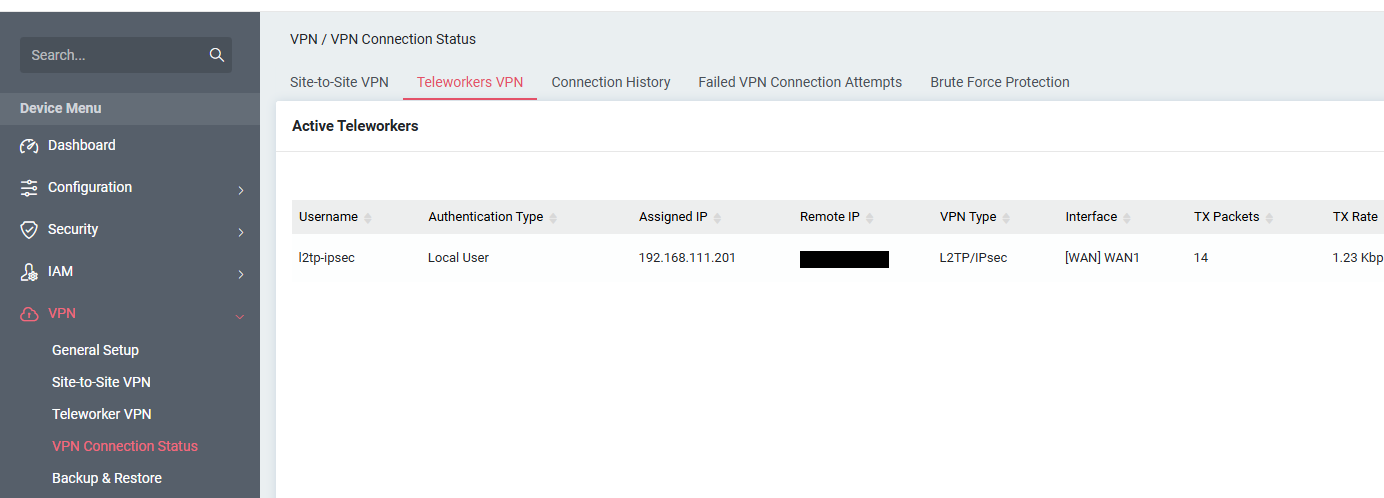Click the Security shield icon
This screenshot has width=1384, height=498.
click(x=29, y=230)
